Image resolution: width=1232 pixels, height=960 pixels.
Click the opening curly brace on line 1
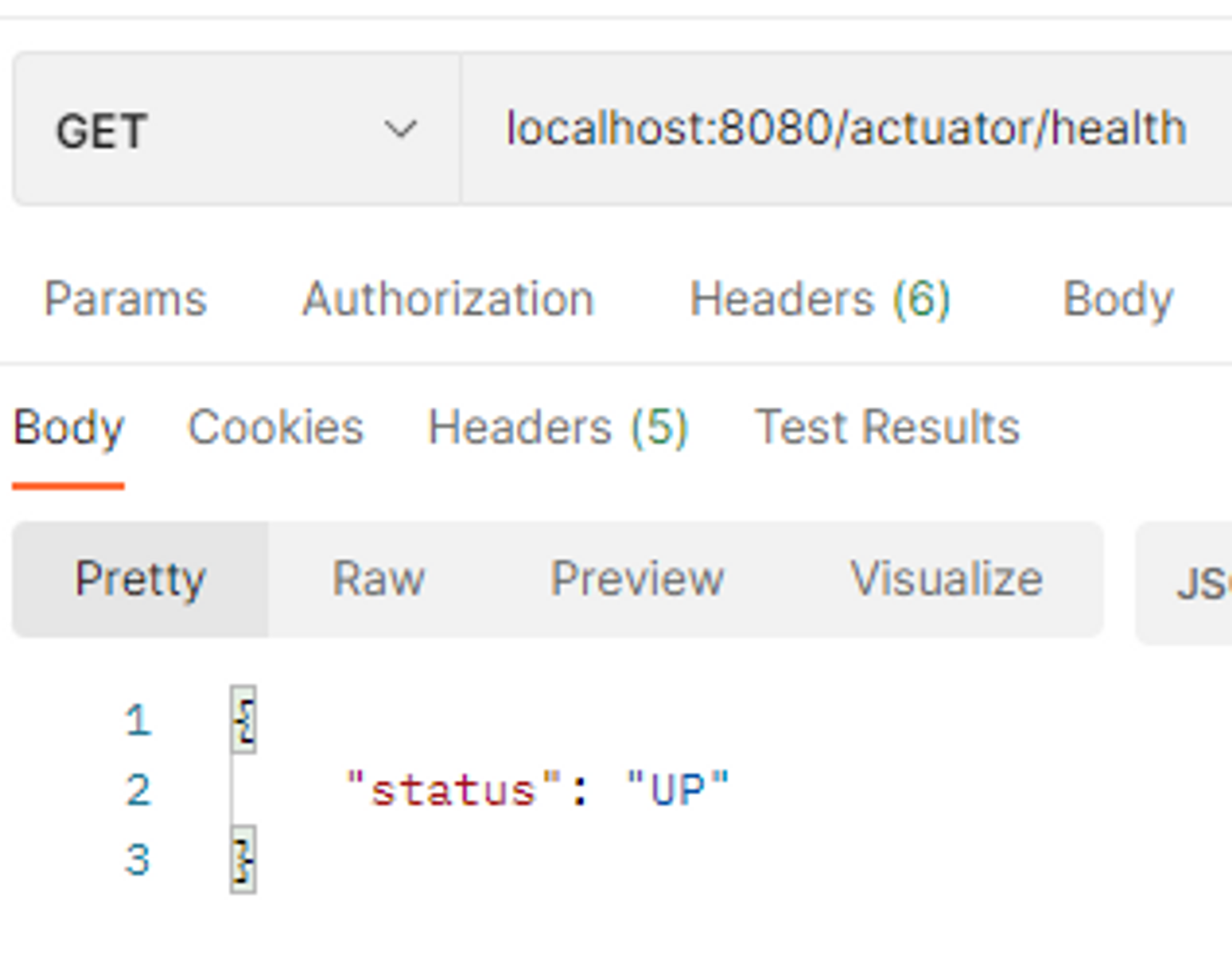[244, 720]
